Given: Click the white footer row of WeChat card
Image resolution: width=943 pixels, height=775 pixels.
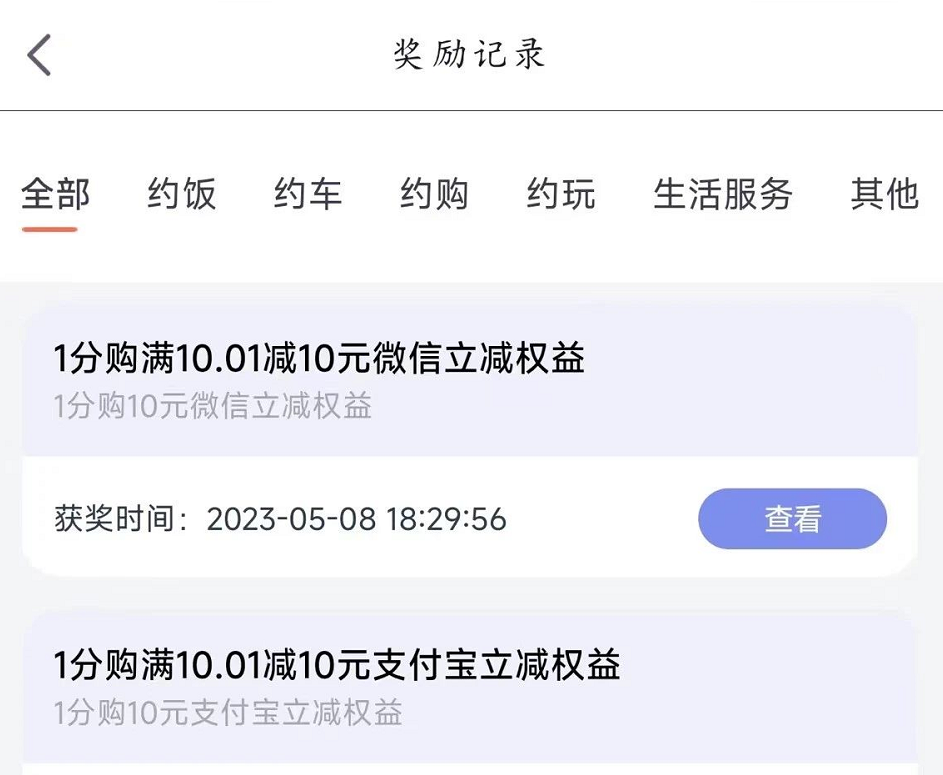Looking at the screenshot, I should [470, 517].
